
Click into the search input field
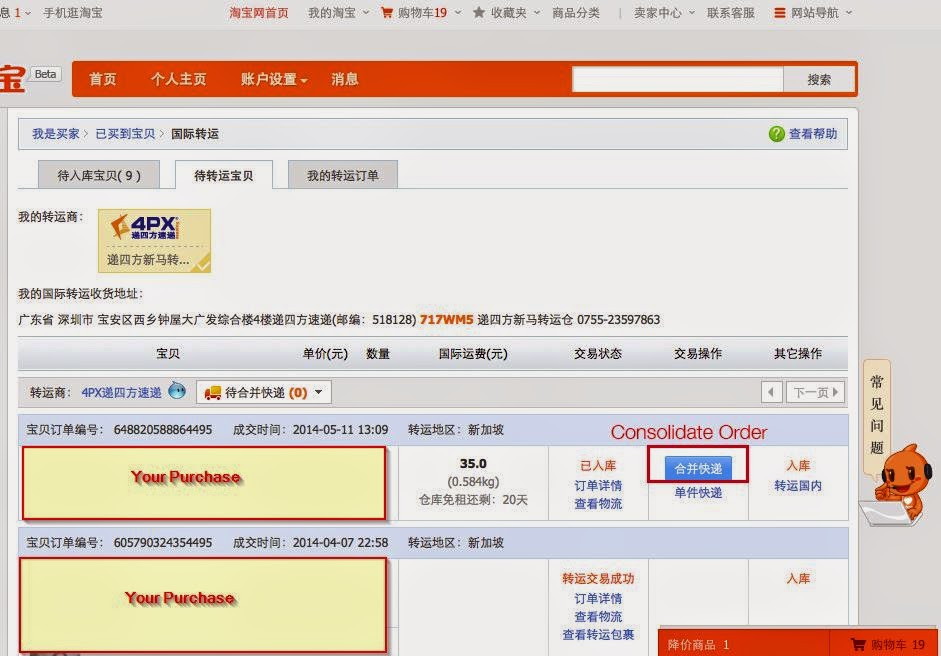[x=678, y=79]
